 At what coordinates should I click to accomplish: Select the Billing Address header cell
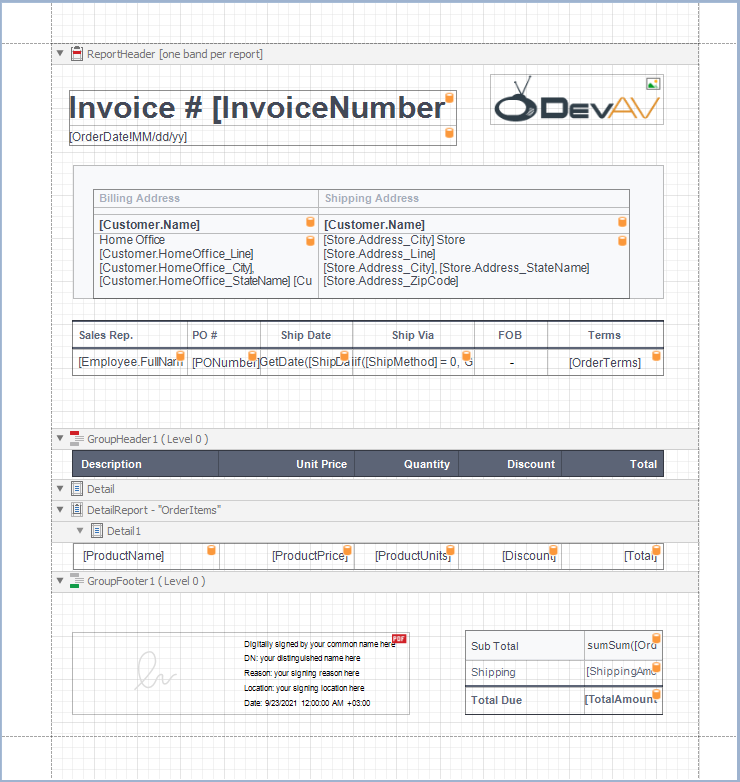coord(206,199)
